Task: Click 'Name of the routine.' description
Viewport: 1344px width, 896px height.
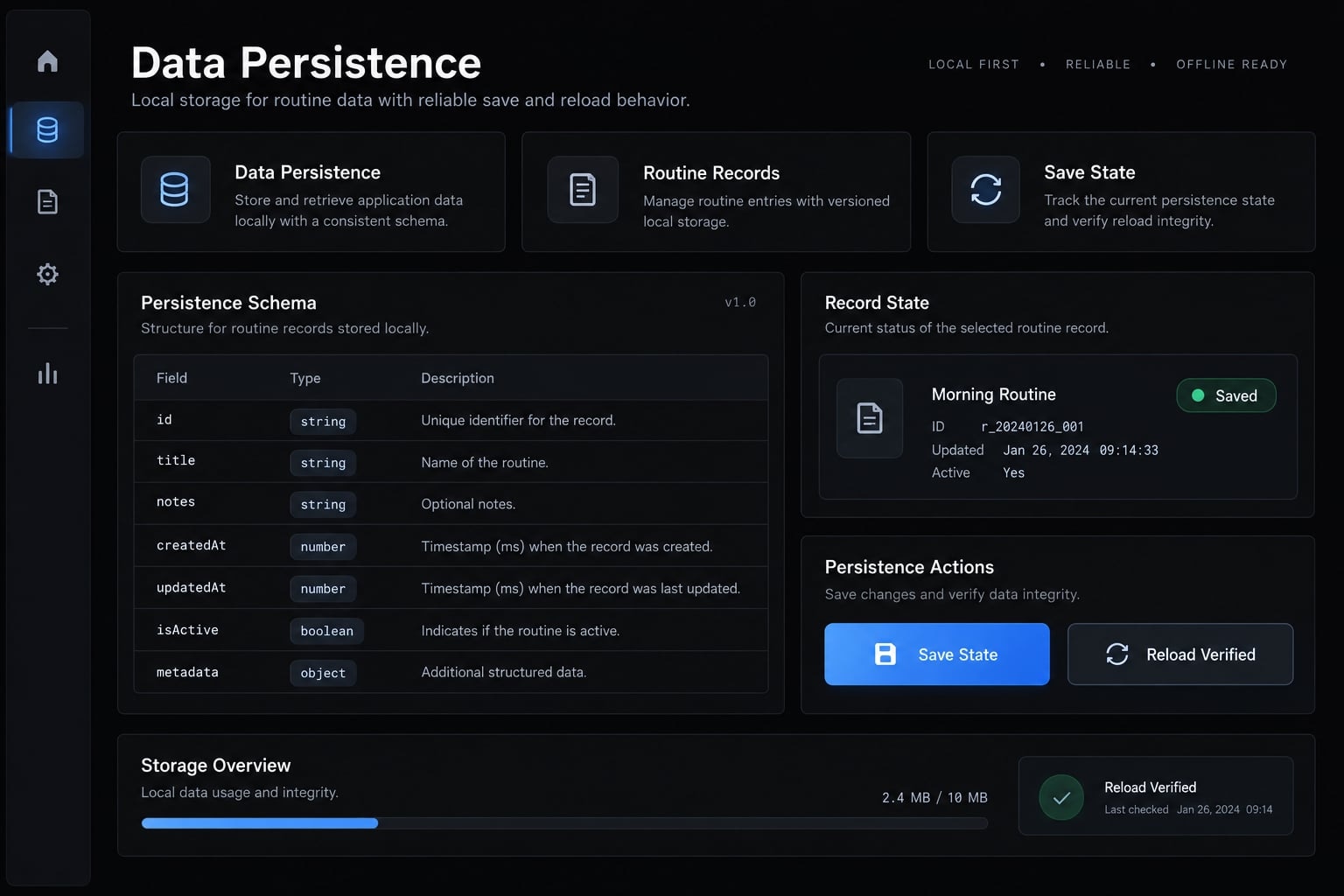Action: click(x=485, y=463)
